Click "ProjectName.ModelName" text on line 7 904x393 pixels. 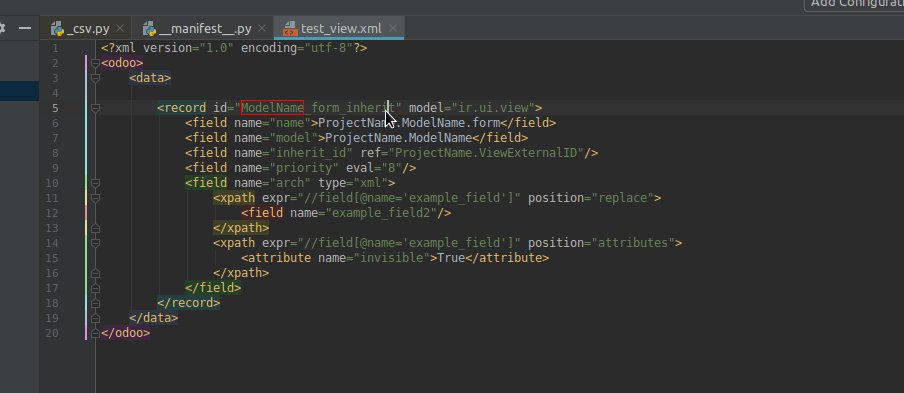pyautogui.click(x=398, y=138)
